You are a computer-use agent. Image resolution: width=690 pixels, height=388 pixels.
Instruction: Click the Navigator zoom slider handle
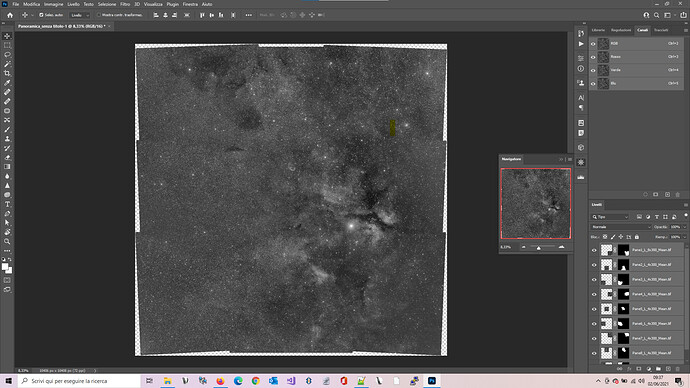coord(538,248)
